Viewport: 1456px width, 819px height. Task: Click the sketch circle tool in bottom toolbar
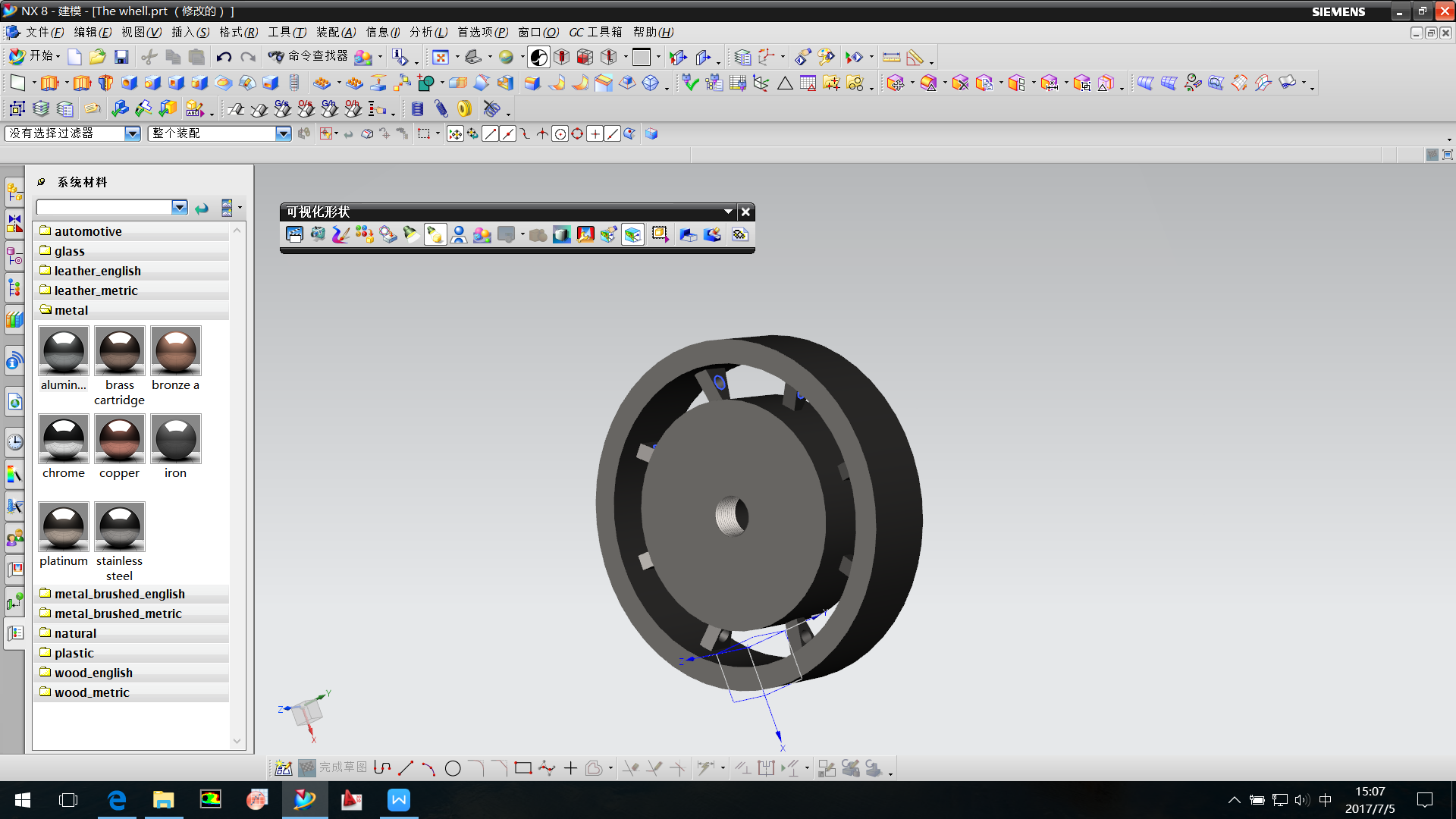click(x=453, y=768)
